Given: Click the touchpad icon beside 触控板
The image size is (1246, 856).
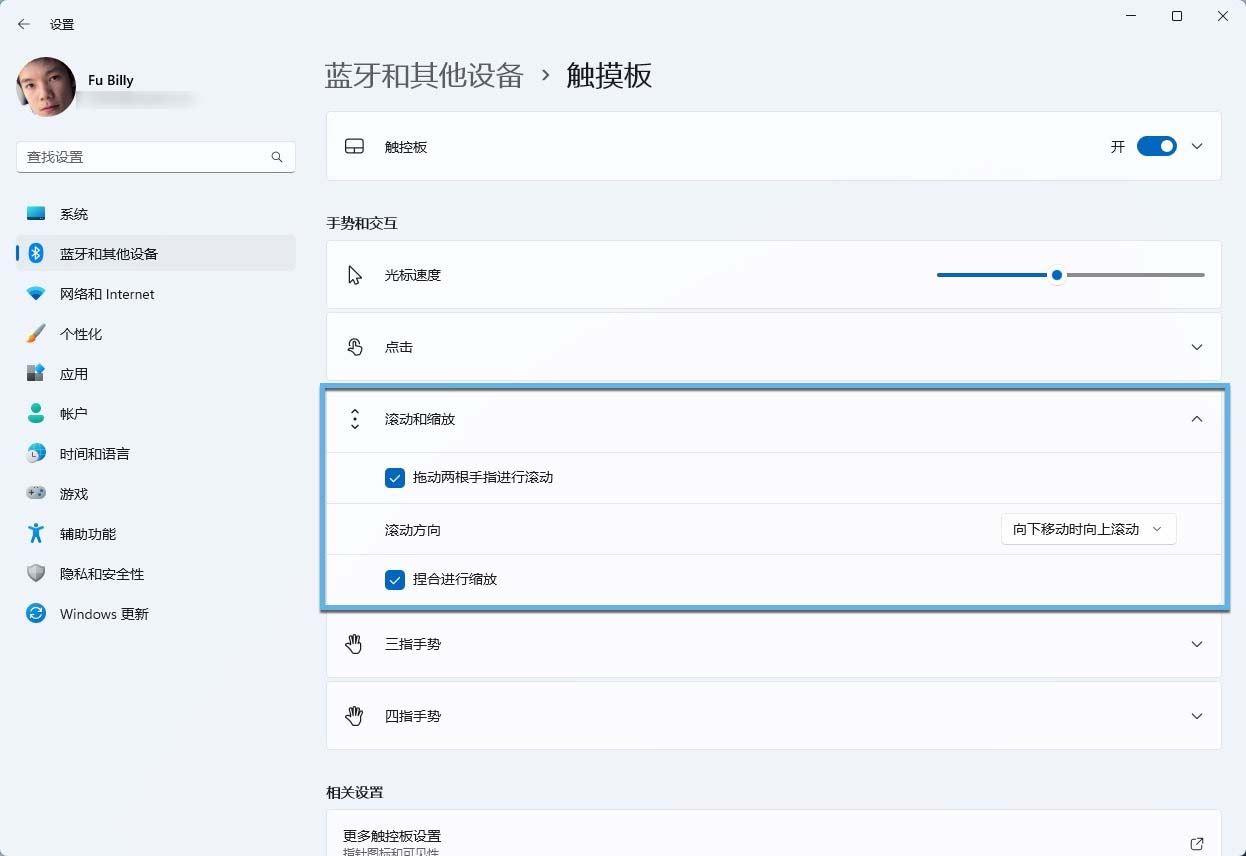Looking at the screenshot, I should click(x=354, y=146).
